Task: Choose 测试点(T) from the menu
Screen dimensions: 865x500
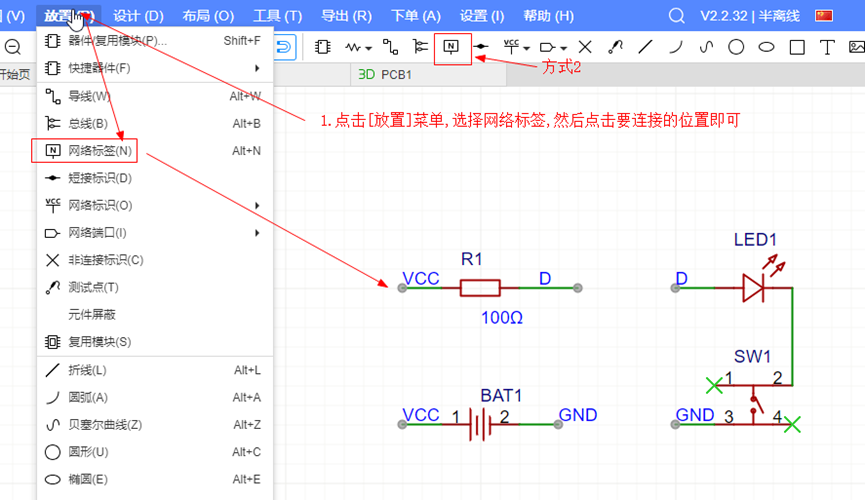Action: pos(155,288)
